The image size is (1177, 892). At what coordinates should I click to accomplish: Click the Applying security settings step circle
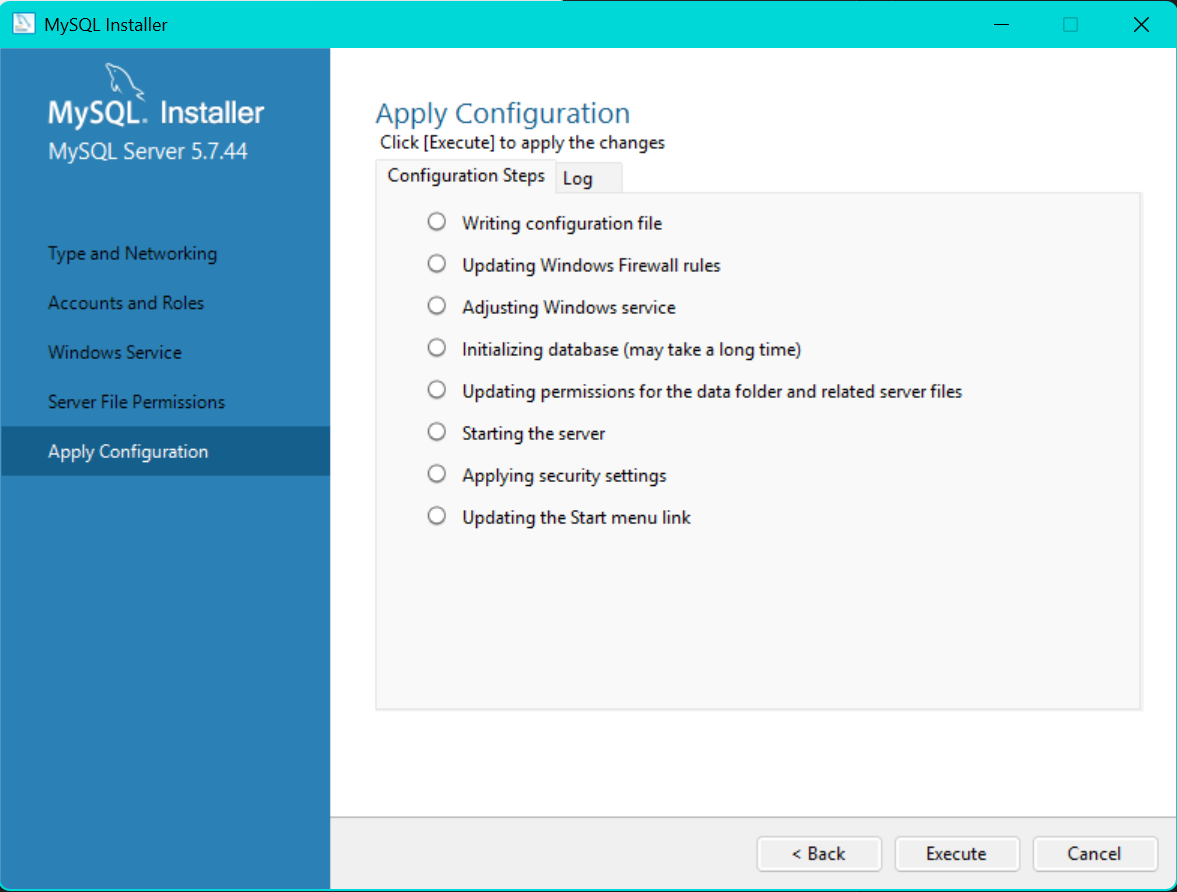(x=437, y=474)
